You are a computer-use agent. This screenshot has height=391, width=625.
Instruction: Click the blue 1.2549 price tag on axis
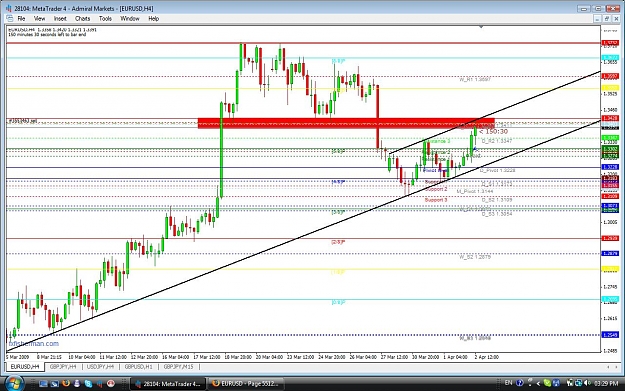610,335
